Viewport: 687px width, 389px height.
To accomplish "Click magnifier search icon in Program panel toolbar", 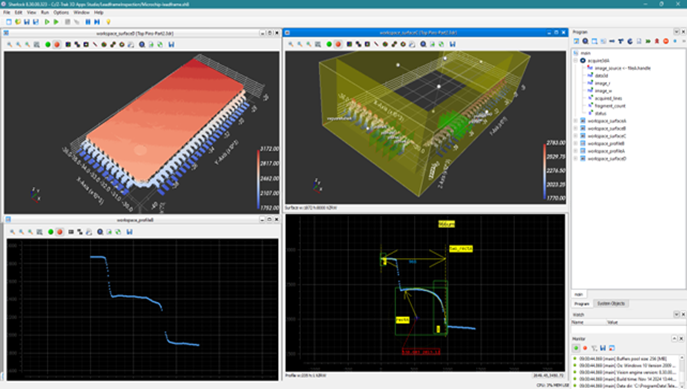I will (x=585, y=41).
